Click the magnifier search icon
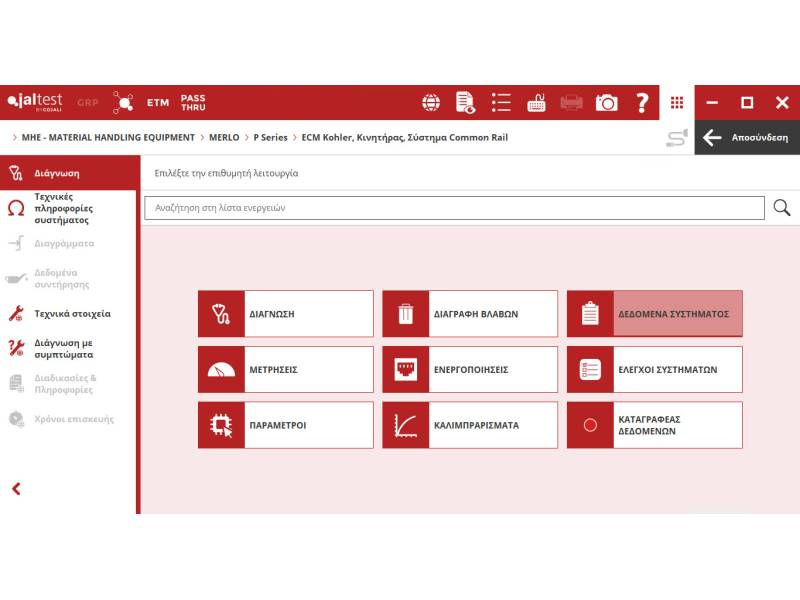Image resolution: width=800 pixels, height=600 pixels. tap(781, 208)
